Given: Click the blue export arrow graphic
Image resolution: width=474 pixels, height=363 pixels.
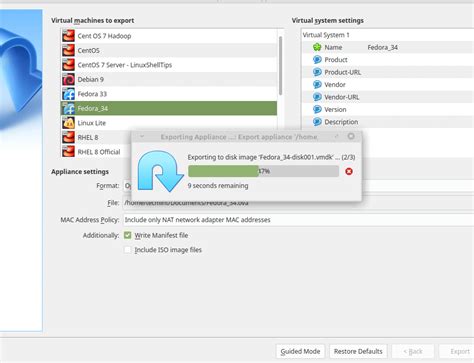Looking at the screenshot, I should coord(160,171).
